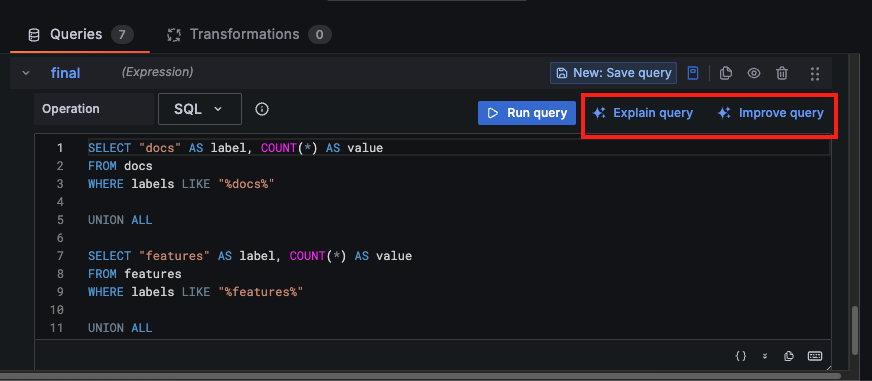Click the curly braces format icon
The image size is (872, 381).
(741, 356)
